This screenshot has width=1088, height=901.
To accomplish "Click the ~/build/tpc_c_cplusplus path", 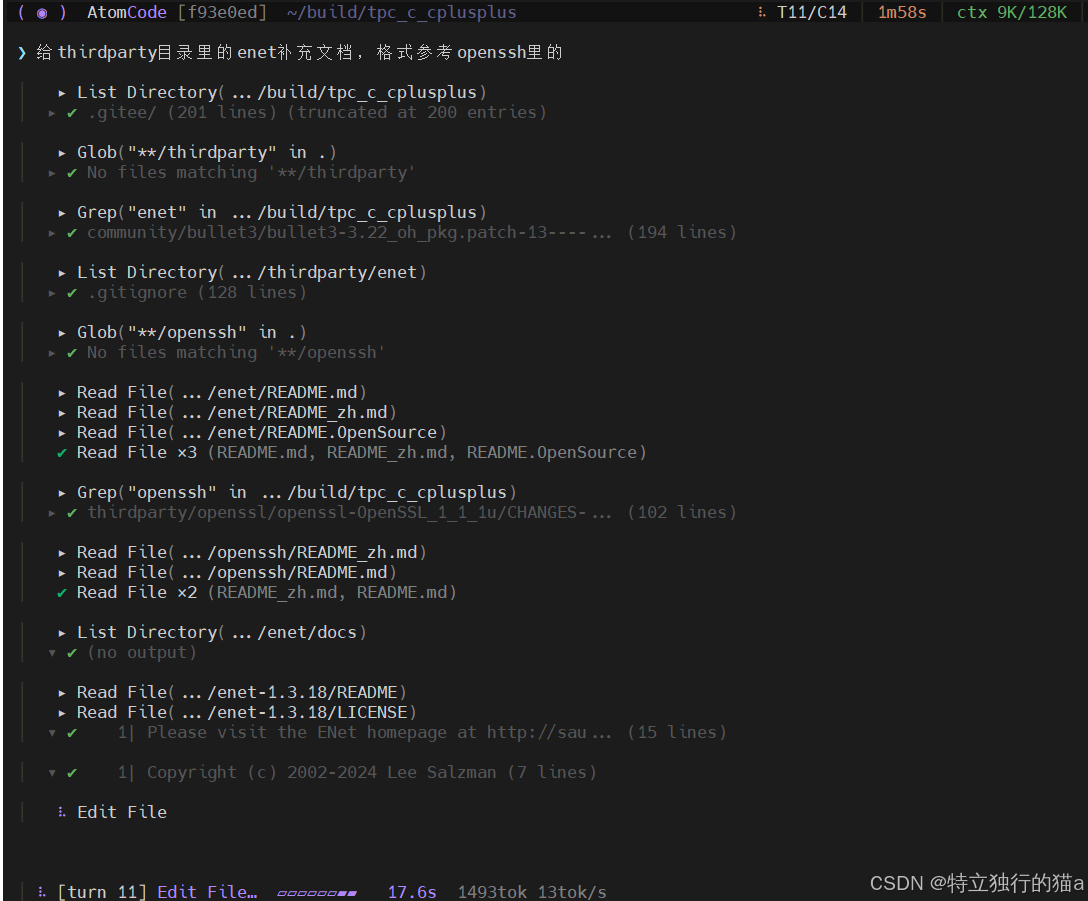I will (402, 12).
